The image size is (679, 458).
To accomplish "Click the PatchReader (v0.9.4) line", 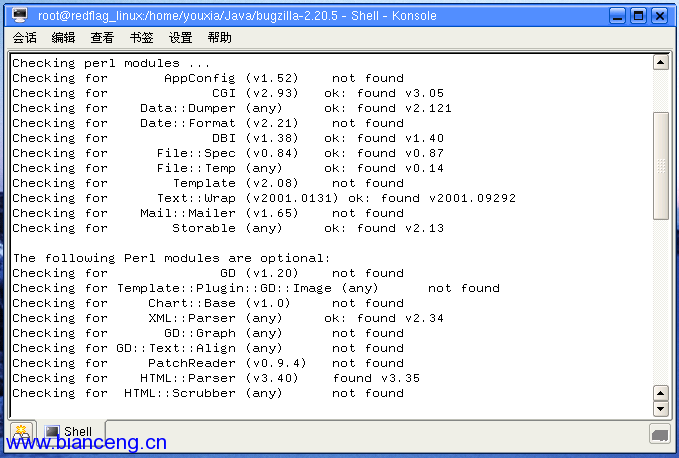I will [208, 363].
